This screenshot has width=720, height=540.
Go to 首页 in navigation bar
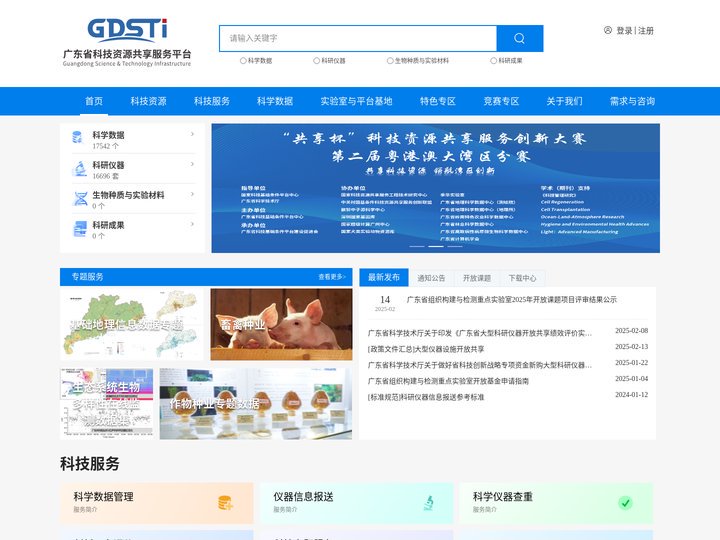tap(94, 101)
